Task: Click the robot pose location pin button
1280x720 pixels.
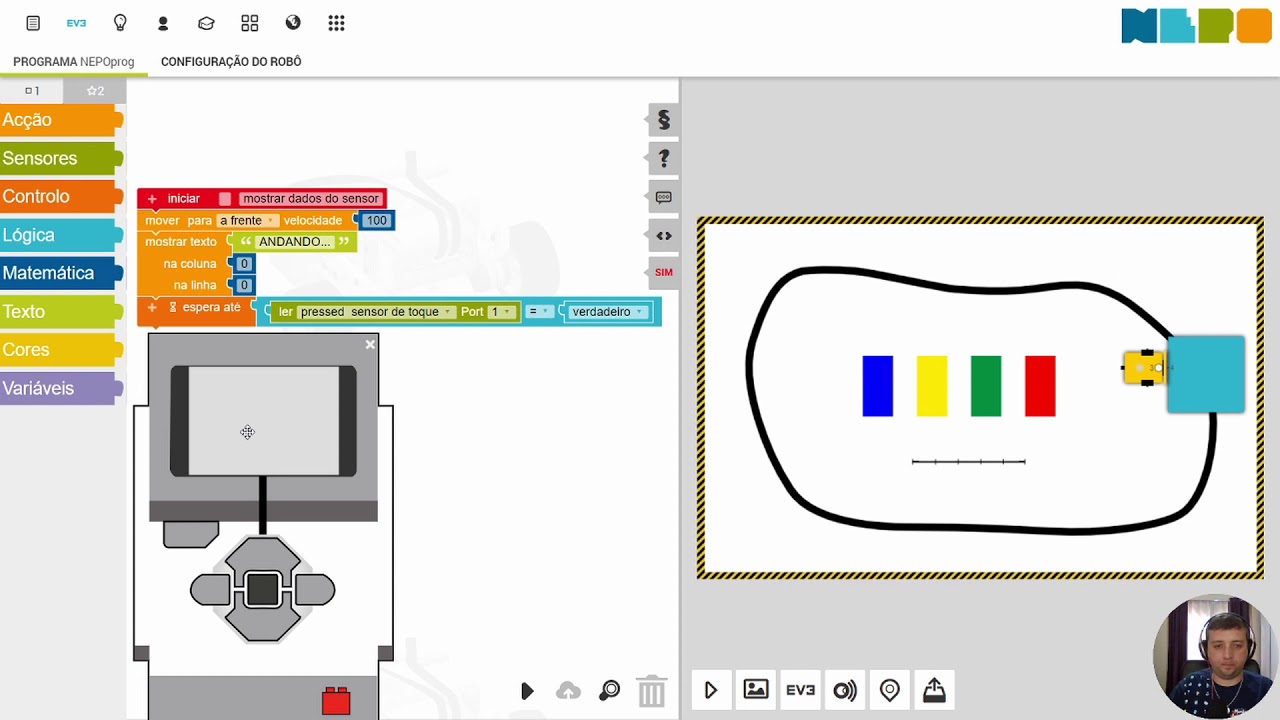Action: pyautogui.click(x=890, y=690)
